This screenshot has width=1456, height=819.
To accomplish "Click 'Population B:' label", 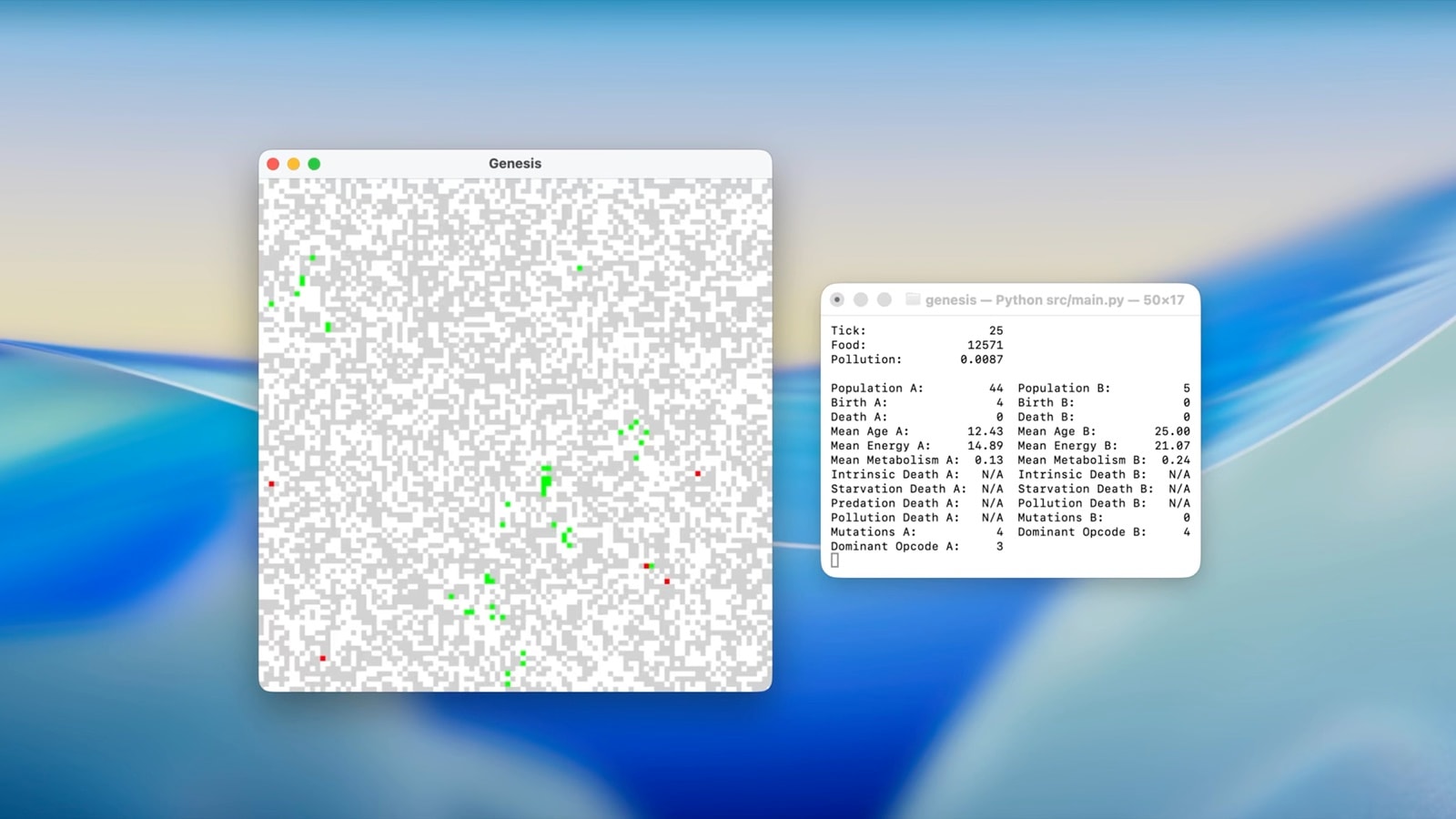I will coord(1064,388).
